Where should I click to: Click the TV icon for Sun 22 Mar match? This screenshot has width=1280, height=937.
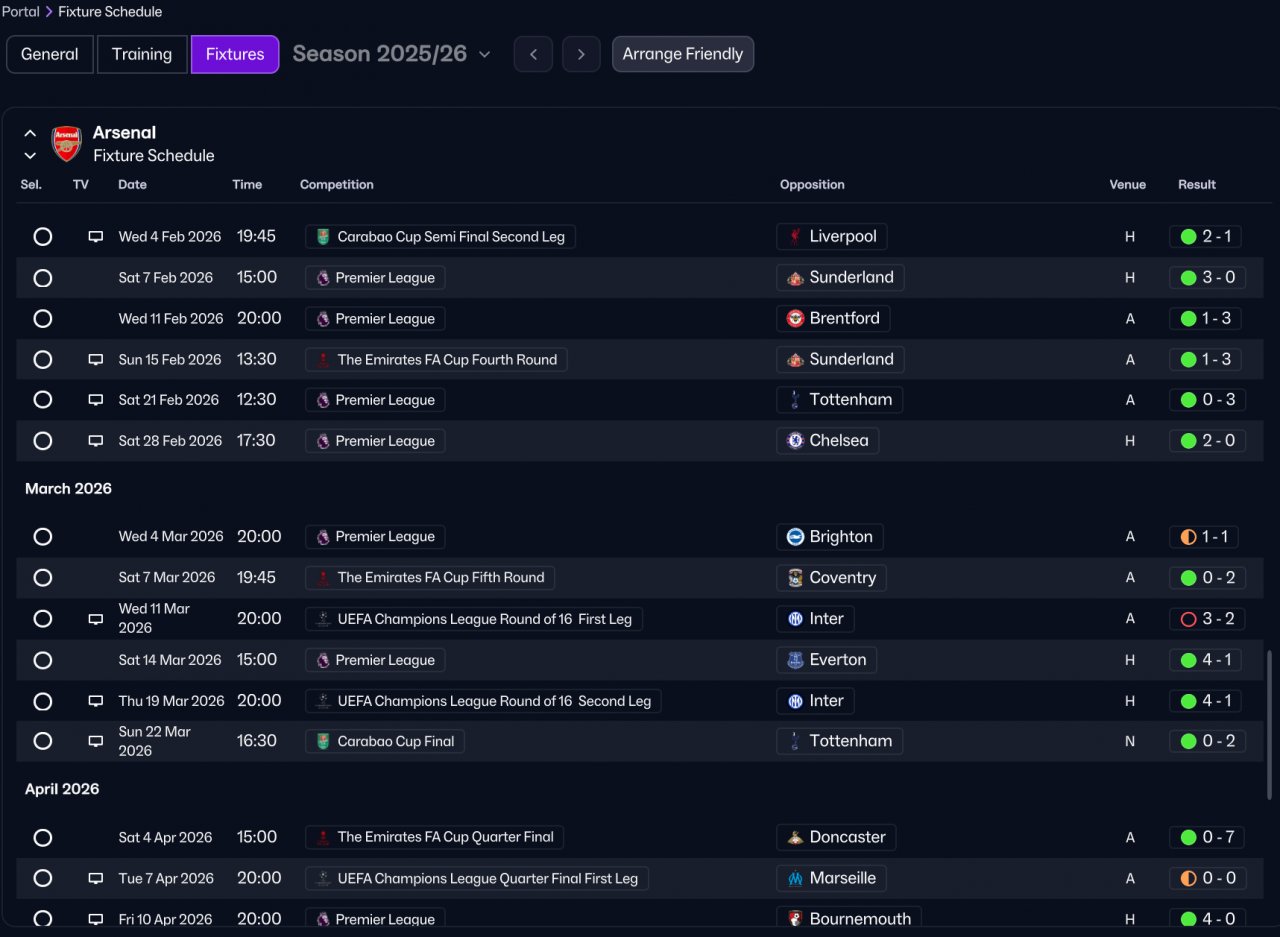tap(95, 742)
